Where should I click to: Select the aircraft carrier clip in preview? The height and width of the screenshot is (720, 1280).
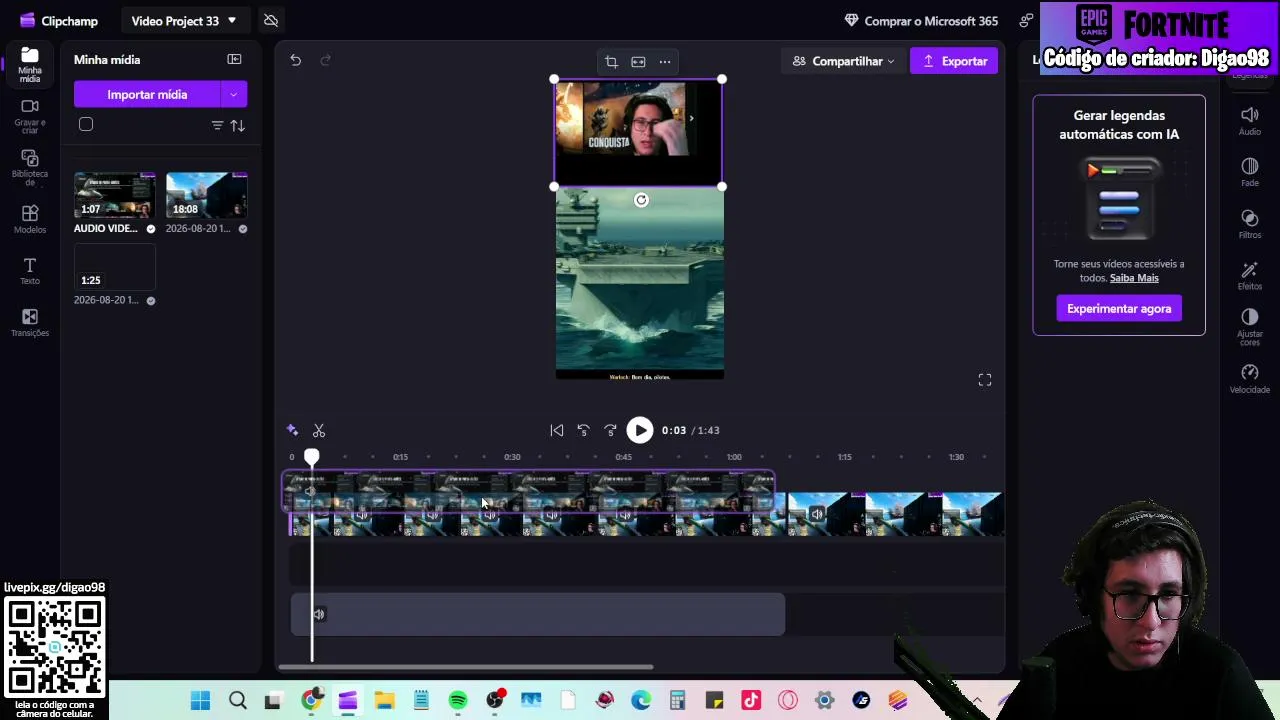click(x=640, y=284)
